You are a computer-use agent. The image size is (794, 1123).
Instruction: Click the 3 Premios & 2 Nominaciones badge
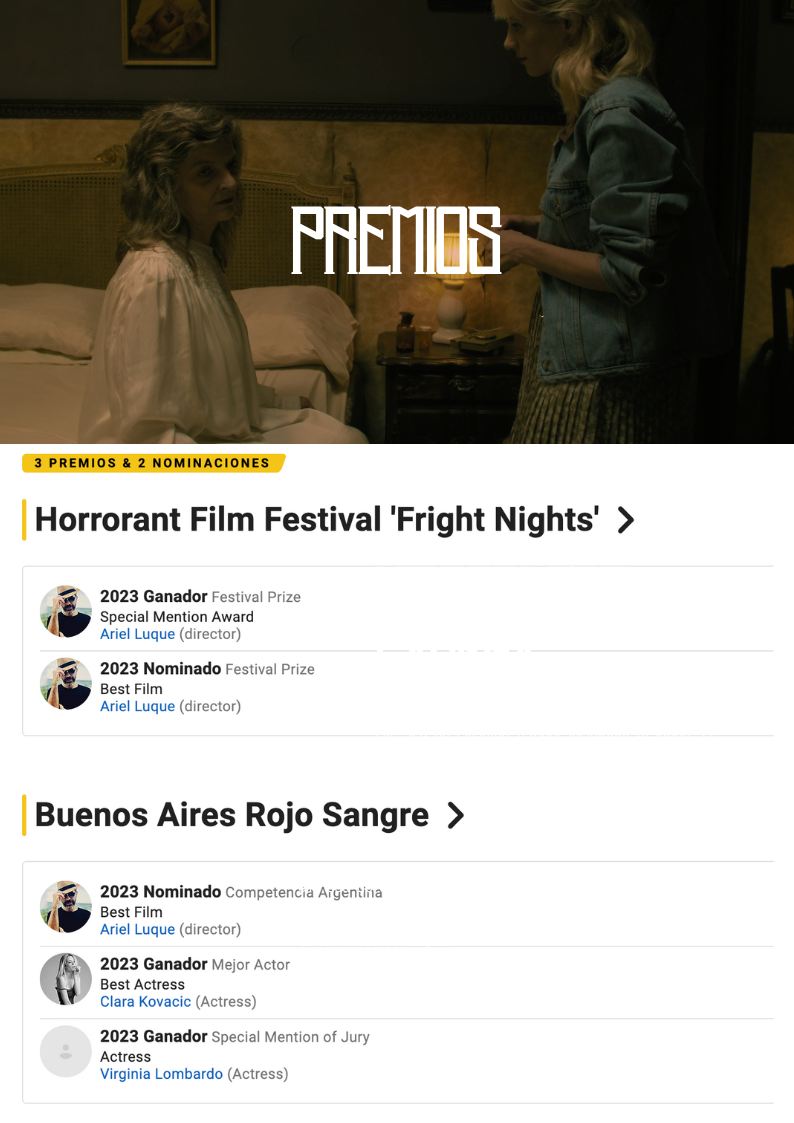pos(153,463)
